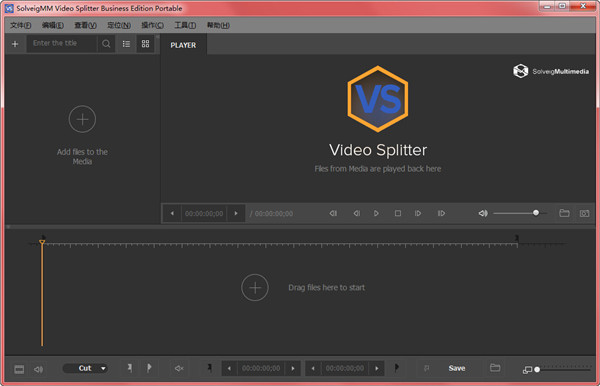This screenshot has height=386, width=600.
Task: Toggle the video track filmstrip icon
Action: click(x=19, y=369)
